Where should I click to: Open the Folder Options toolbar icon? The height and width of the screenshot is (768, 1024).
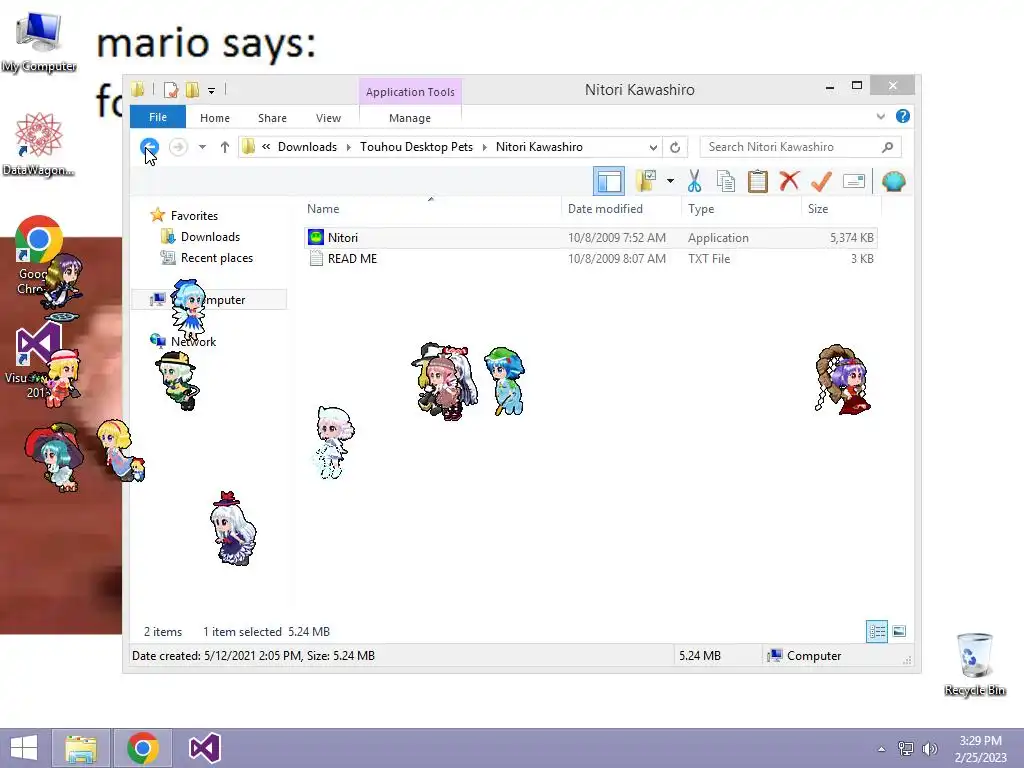tap(646, 181)
